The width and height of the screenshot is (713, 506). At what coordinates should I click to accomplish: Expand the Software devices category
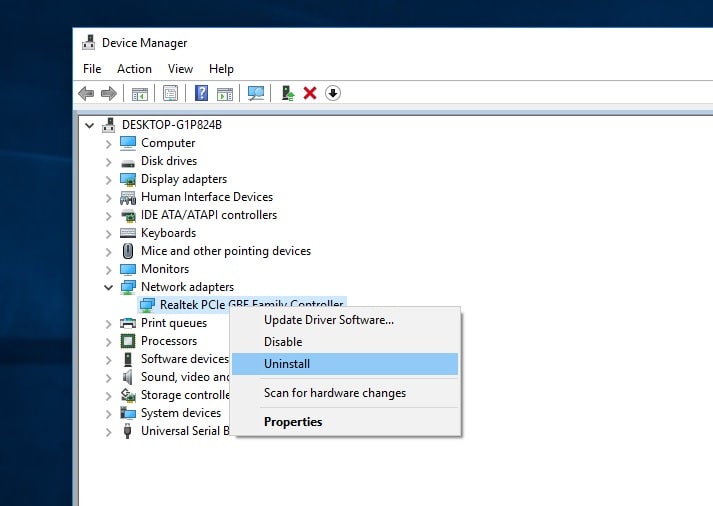(x=108, y=360)
